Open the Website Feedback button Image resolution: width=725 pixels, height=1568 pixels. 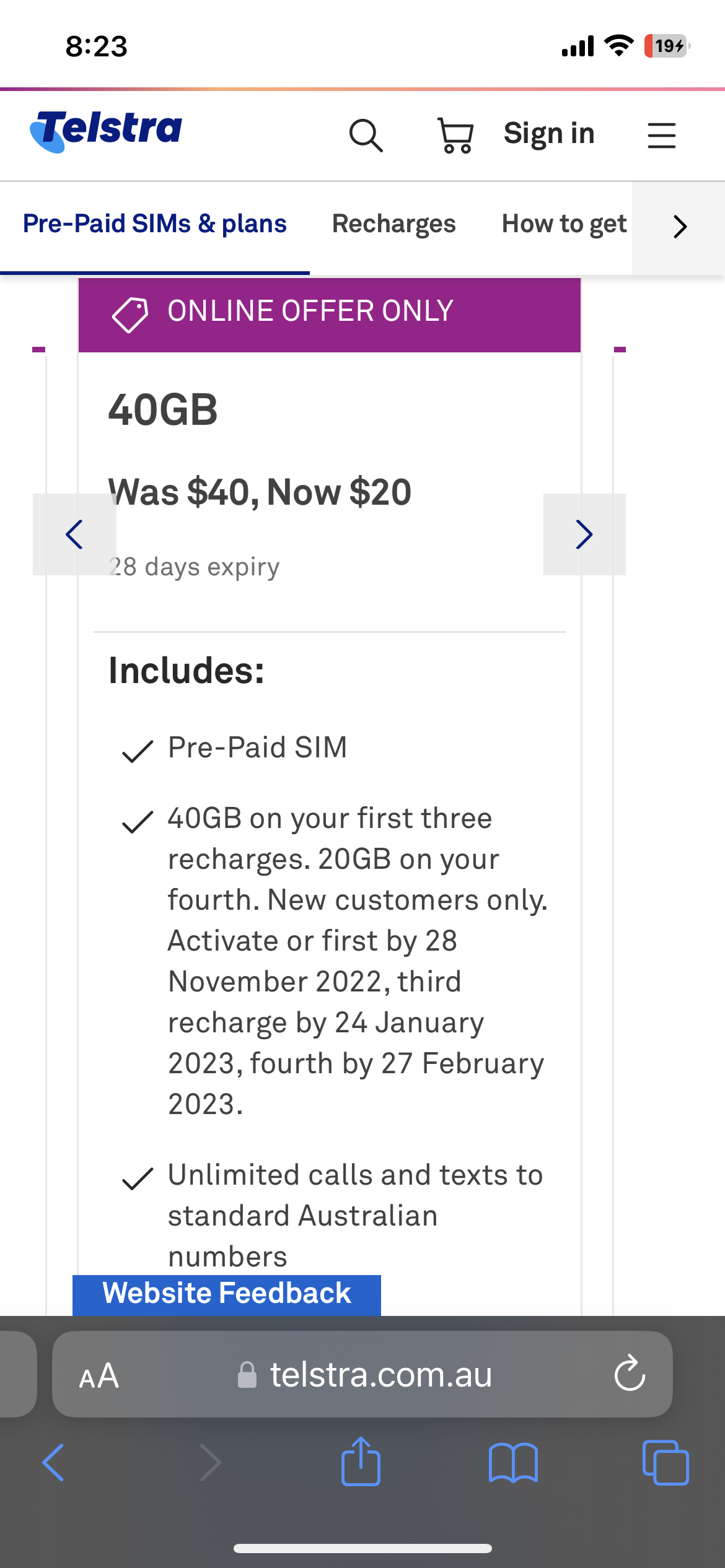tap(226, 1294)
